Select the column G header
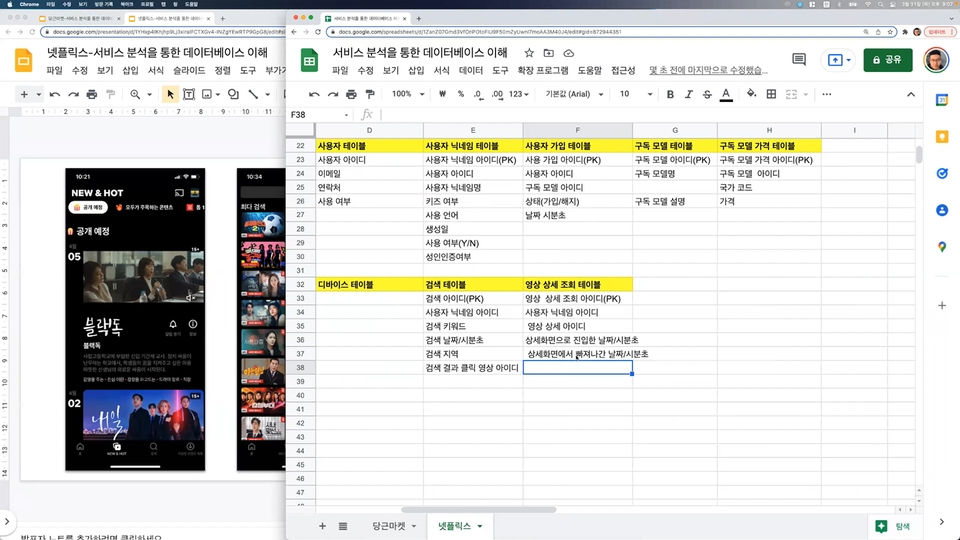The width and height of the screenshot is (960, 540). tap(675, 130)
